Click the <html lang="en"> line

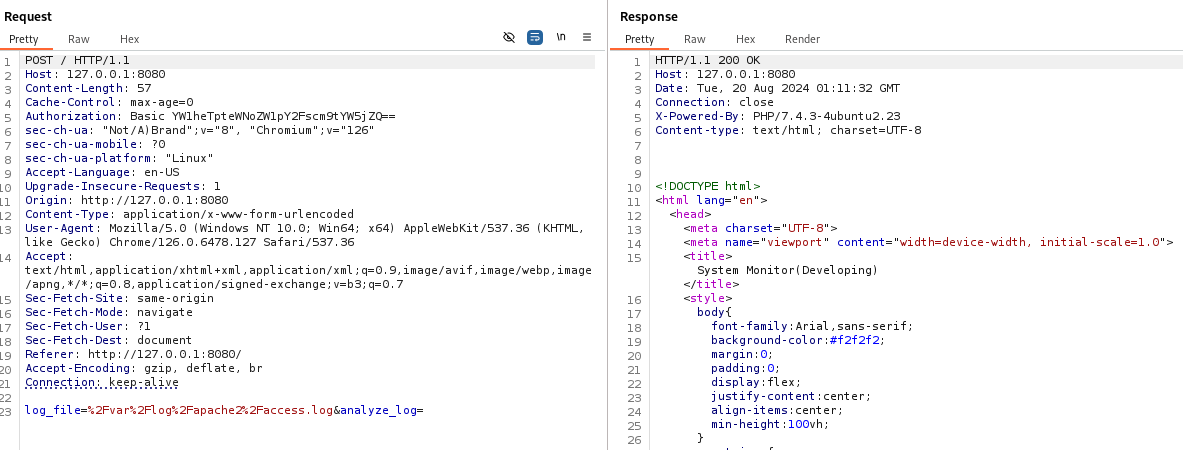coord(711,200)
